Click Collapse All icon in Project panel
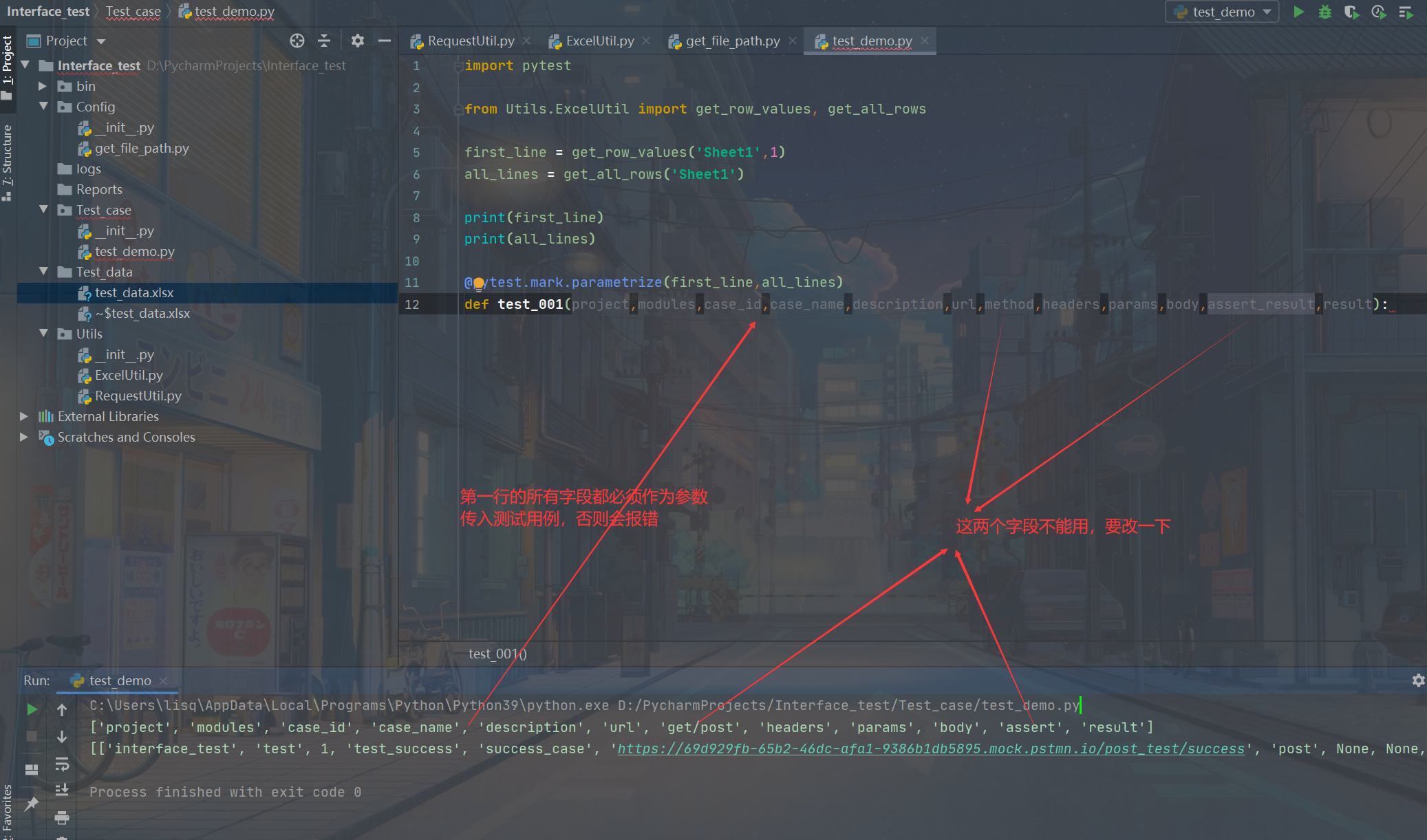Viewport: 1427px width, 840px height. (x=324, y=41)
